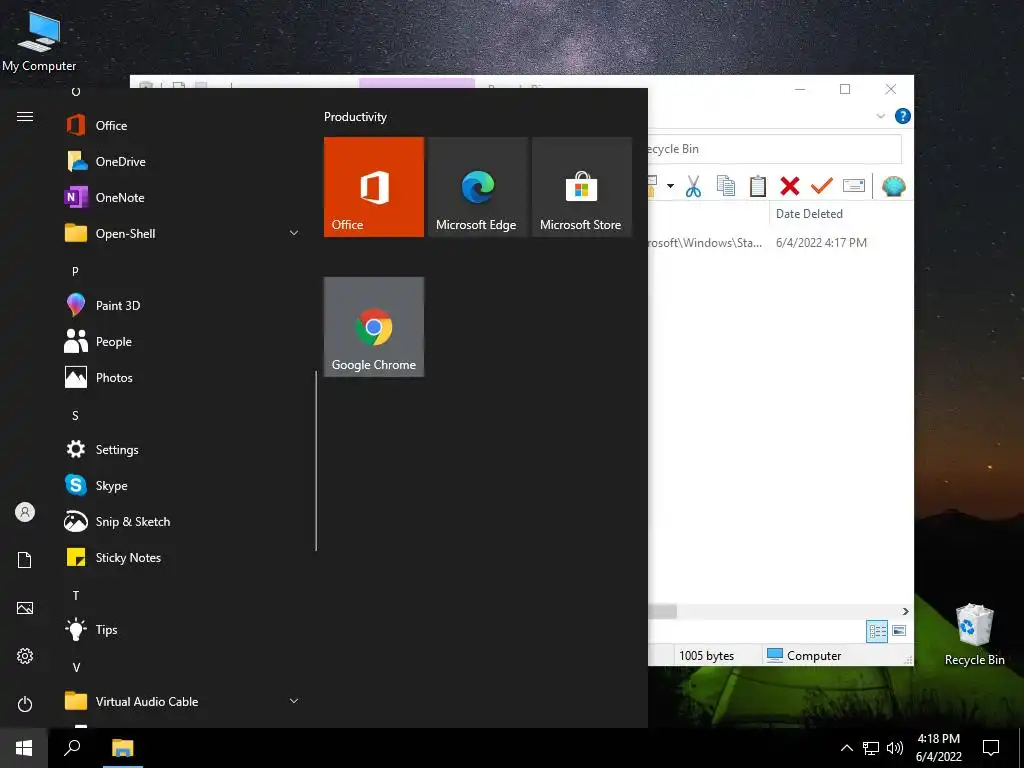
Task: Open the network icon in system tray
Action: 871,748
